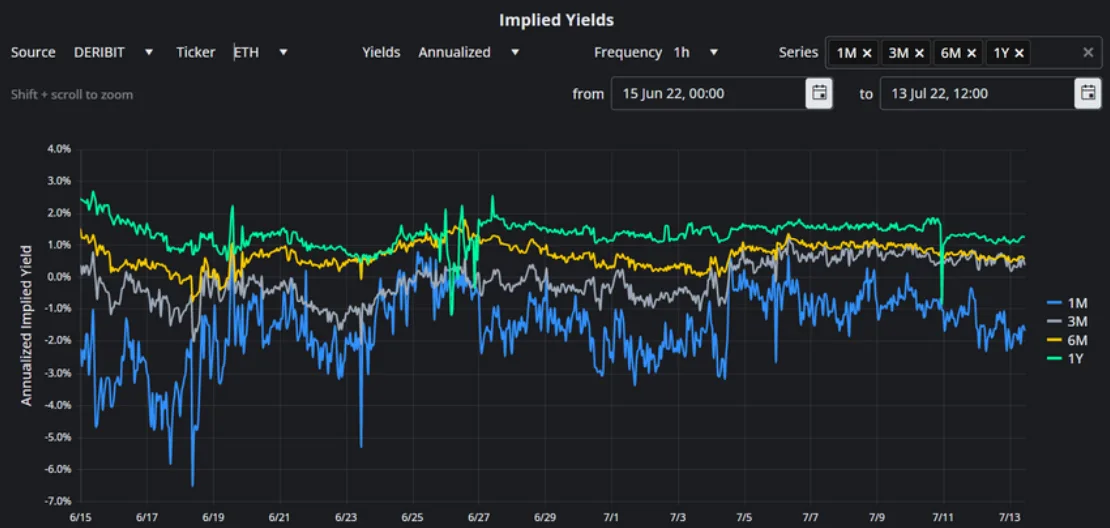This screenshot has width=1110, height=528.
Task: Click the 6/15 x-axis date label
Action: coord(81,517)
